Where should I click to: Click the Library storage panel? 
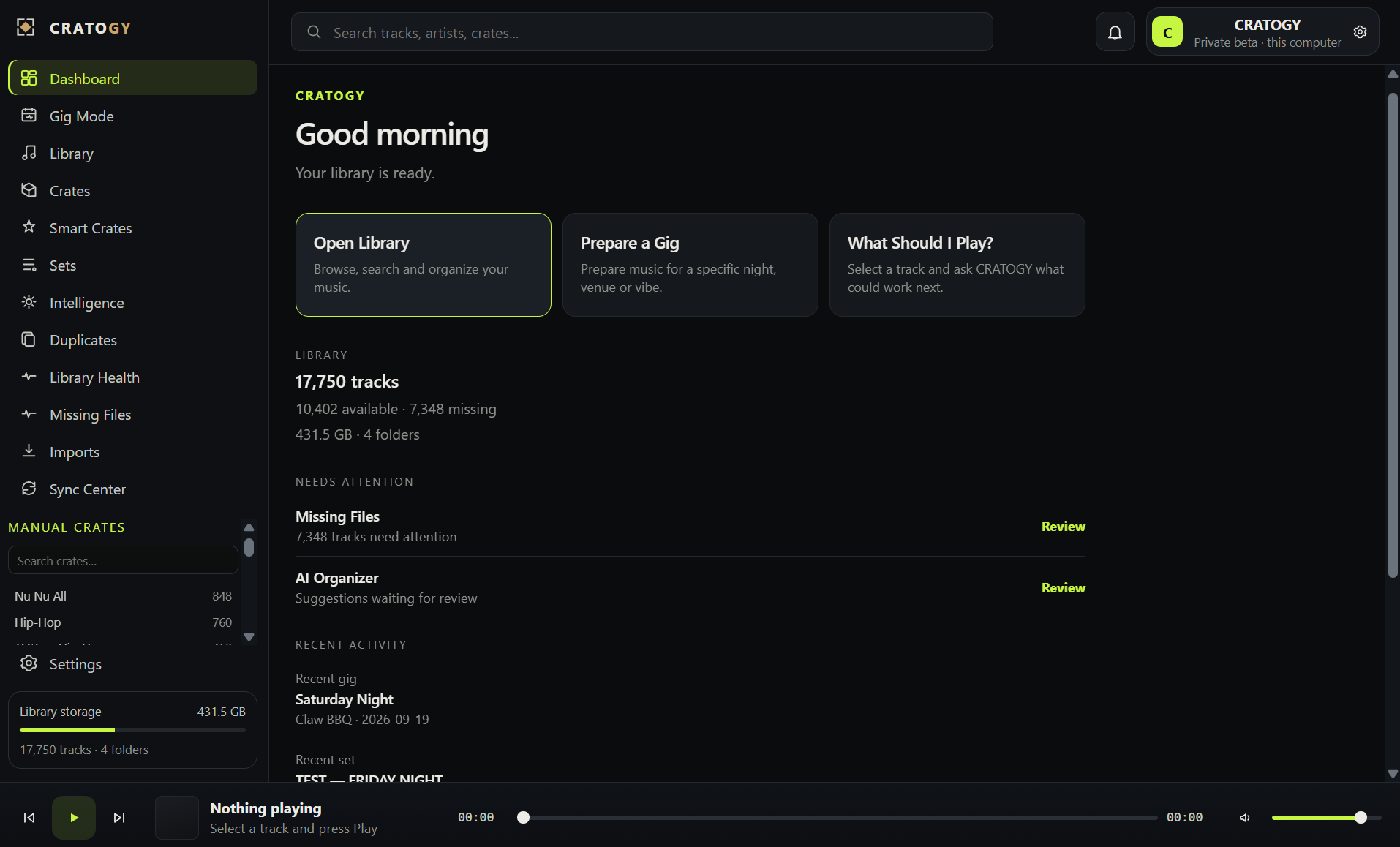pyautogui.click(x=132, y=730)
